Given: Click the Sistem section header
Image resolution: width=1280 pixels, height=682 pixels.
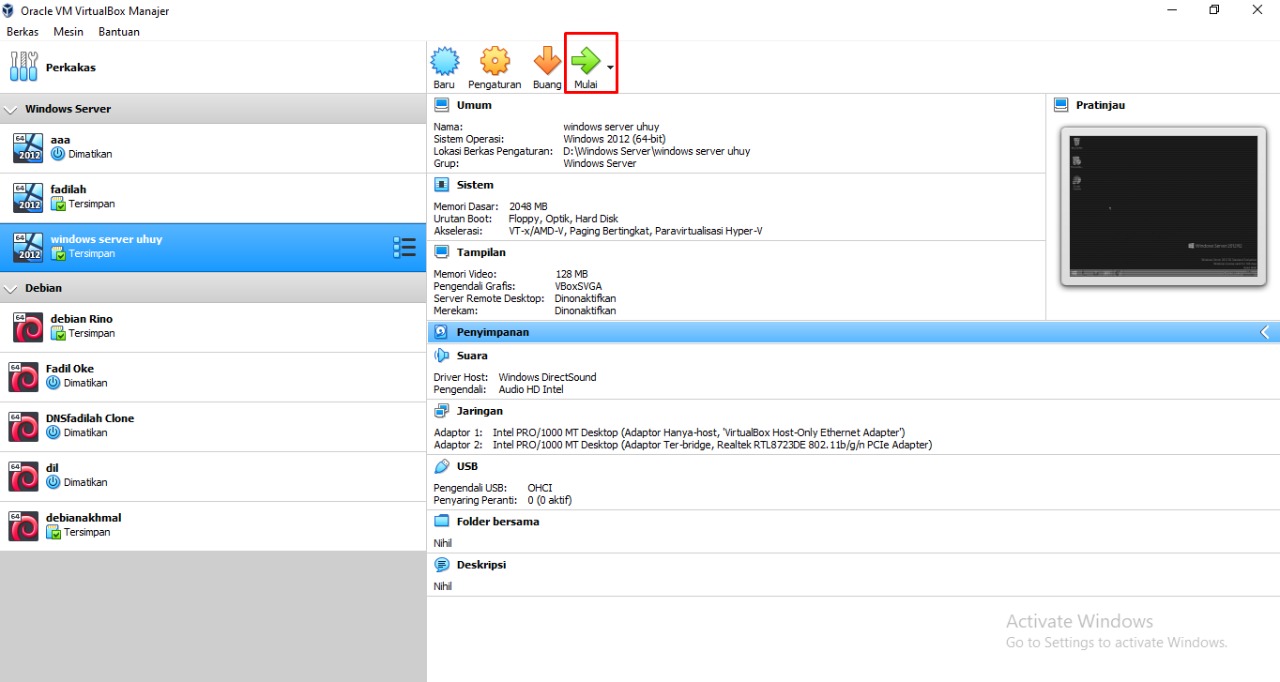Looking at the screenshot, I should [475, 185].
